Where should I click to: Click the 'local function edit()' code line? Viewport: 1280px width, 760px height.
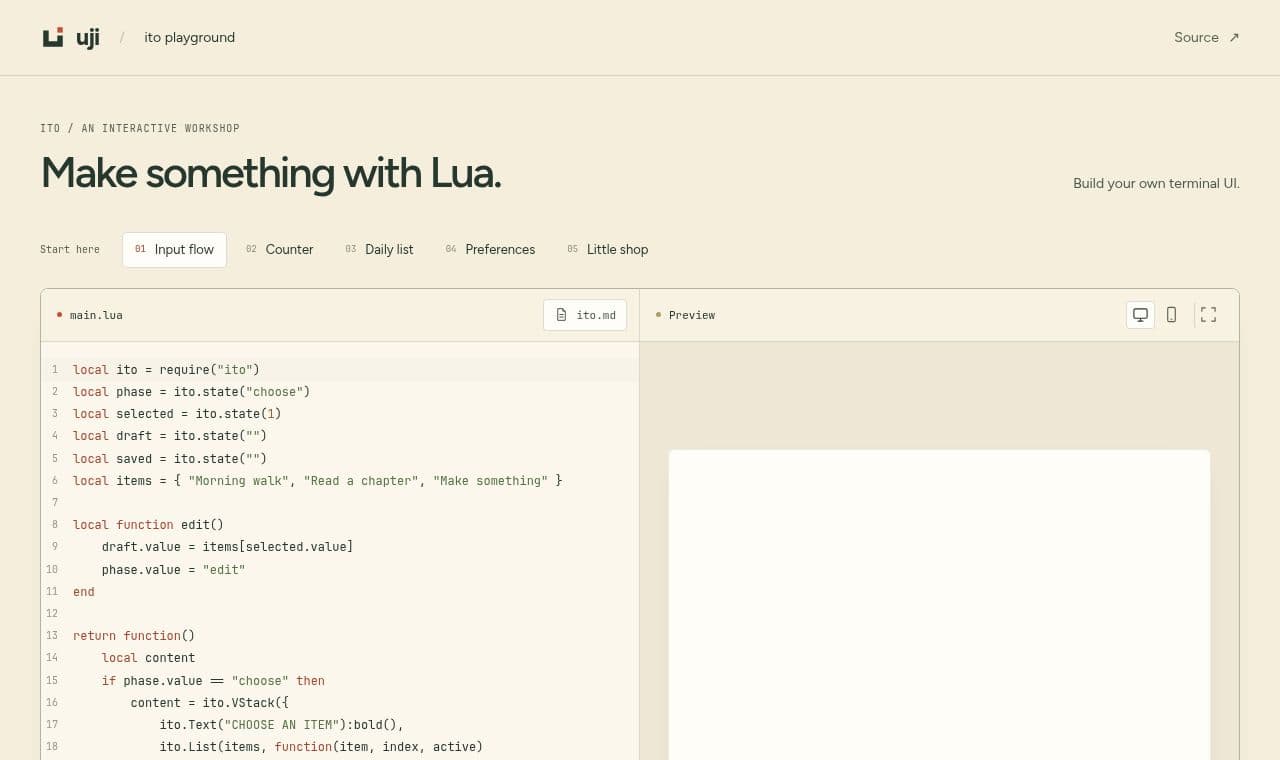(148, 524)
